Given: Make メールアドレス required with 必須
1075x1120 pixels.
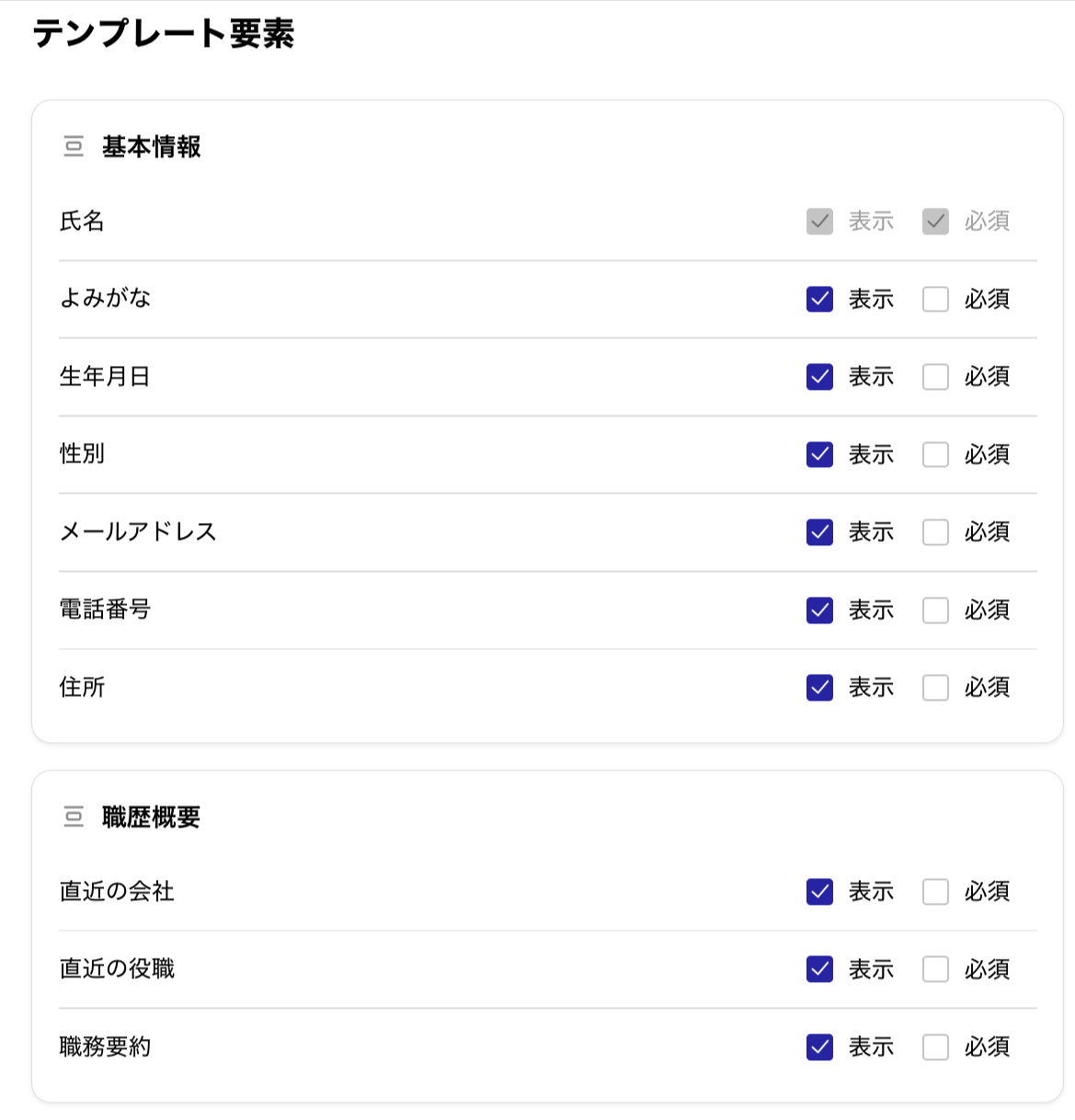Looking at the screenshot, I should [x=935, y=532].
